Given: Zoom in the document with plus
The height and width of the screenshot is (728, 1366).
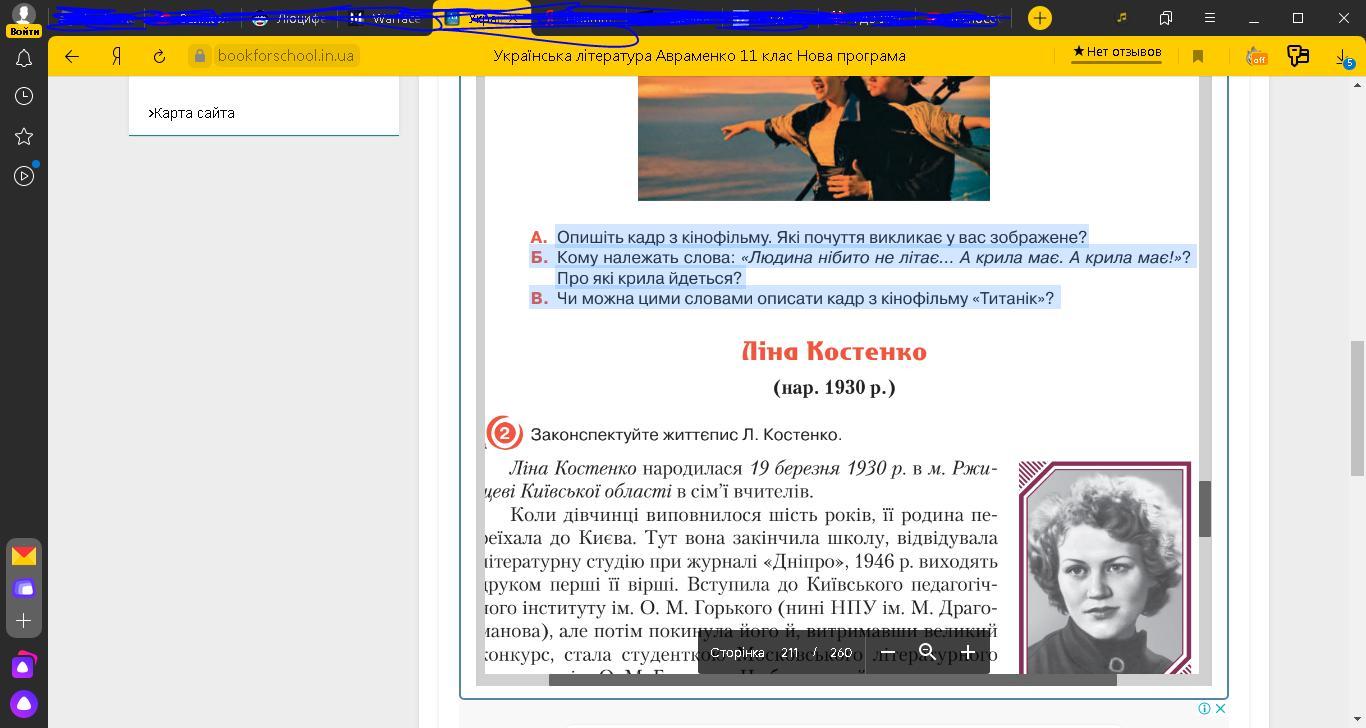Looking at the screenshot, I should coord(968,652).
